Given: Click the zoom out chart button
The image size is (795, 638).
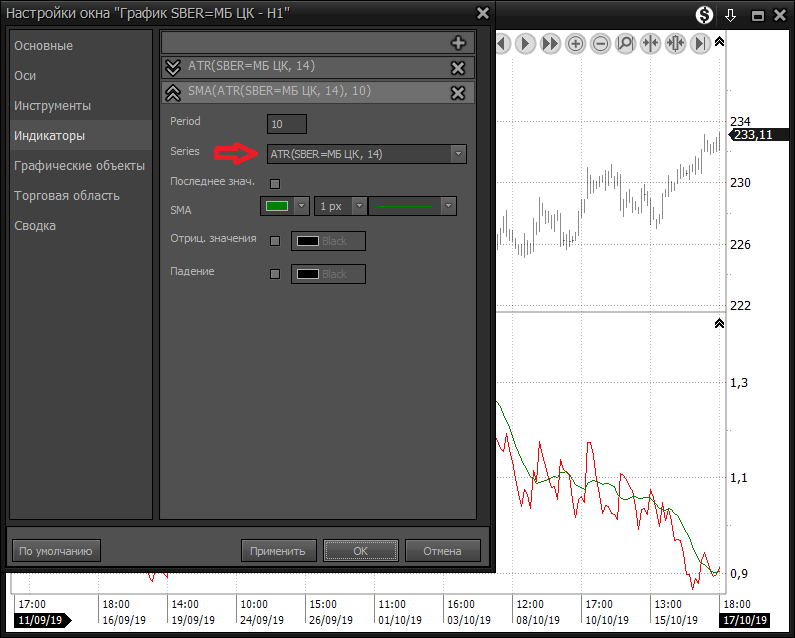Looking at the screenshot, I should [x=601, y=44].
